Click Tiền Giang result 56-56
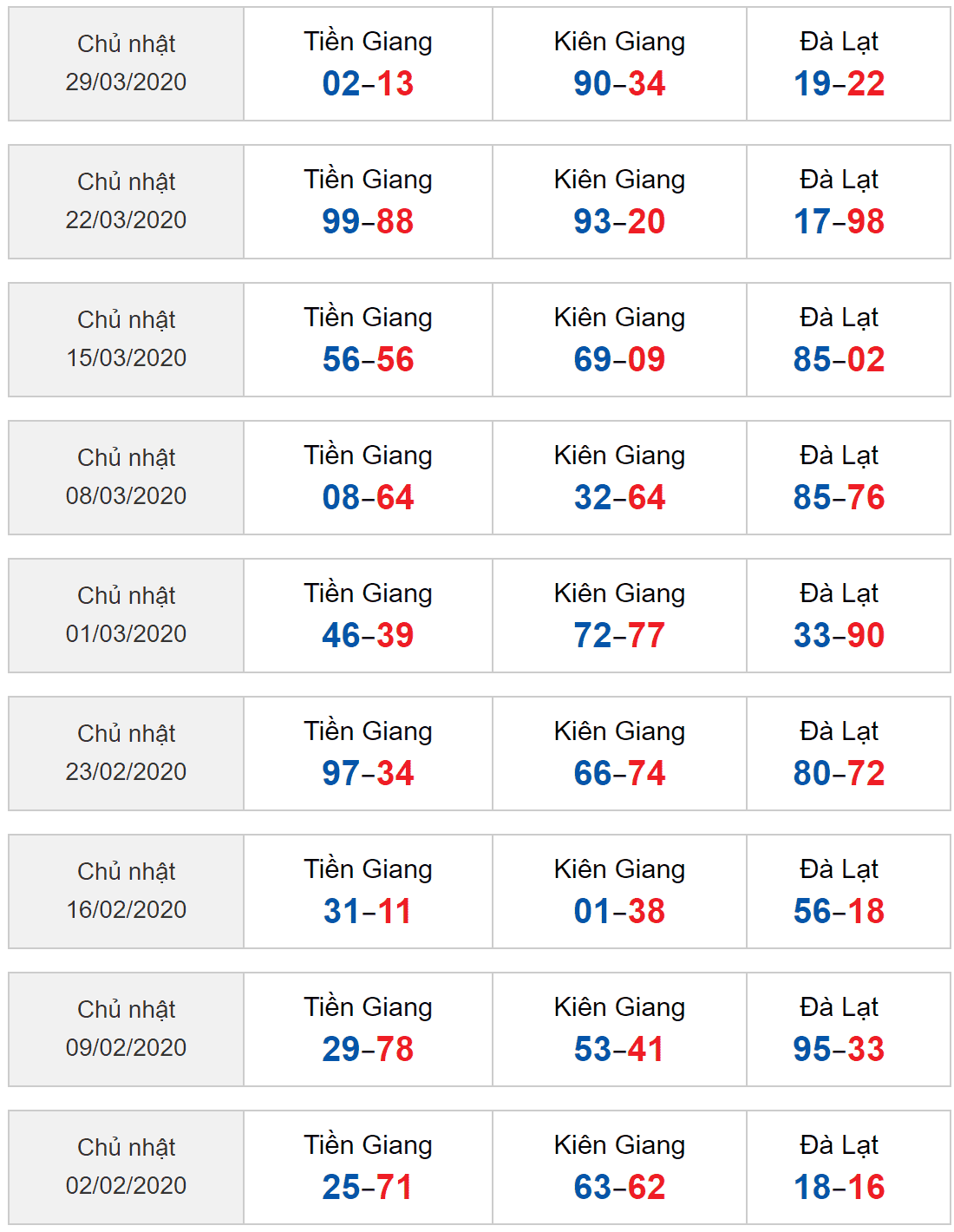The height and width of the screenshot is (1232, 954). point(368,360)
